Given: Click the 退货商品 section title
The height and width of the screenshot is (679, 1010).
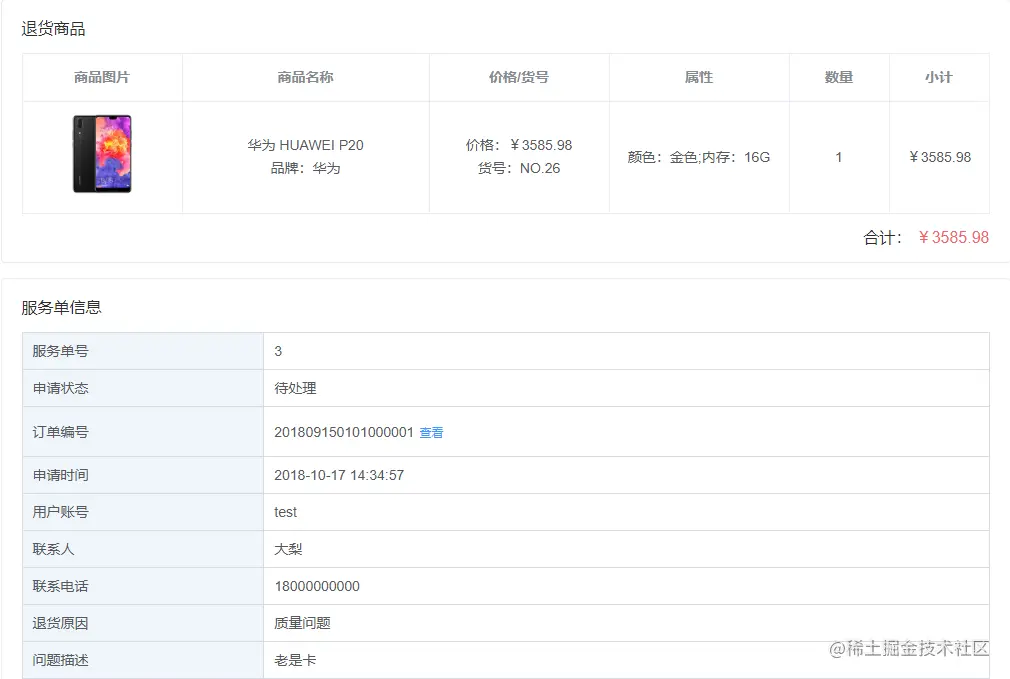Looking at the screenshot, I should point(53,29).
